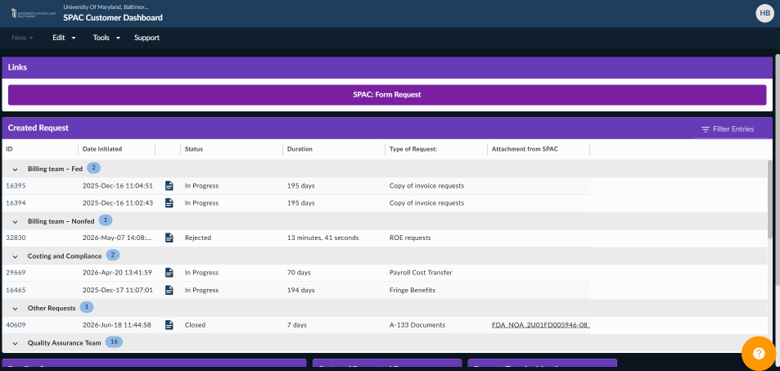Select the Fringe Benefits cell
The image size is (780, 371).
(412, 290)
